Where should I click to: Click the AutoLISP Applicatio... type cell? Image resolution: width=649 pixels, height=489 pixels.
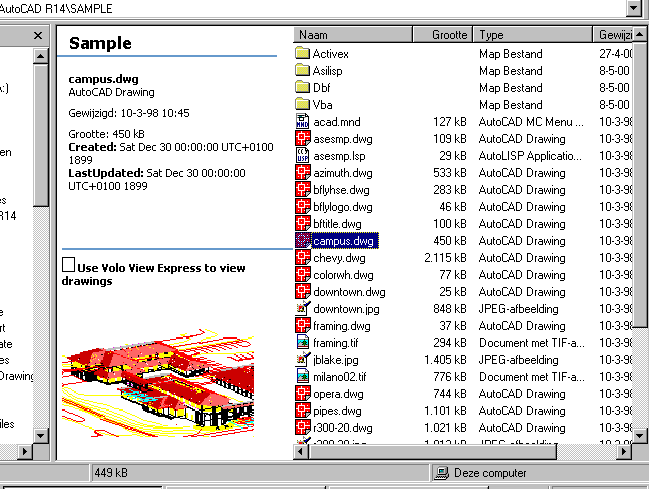click(530, 156)
